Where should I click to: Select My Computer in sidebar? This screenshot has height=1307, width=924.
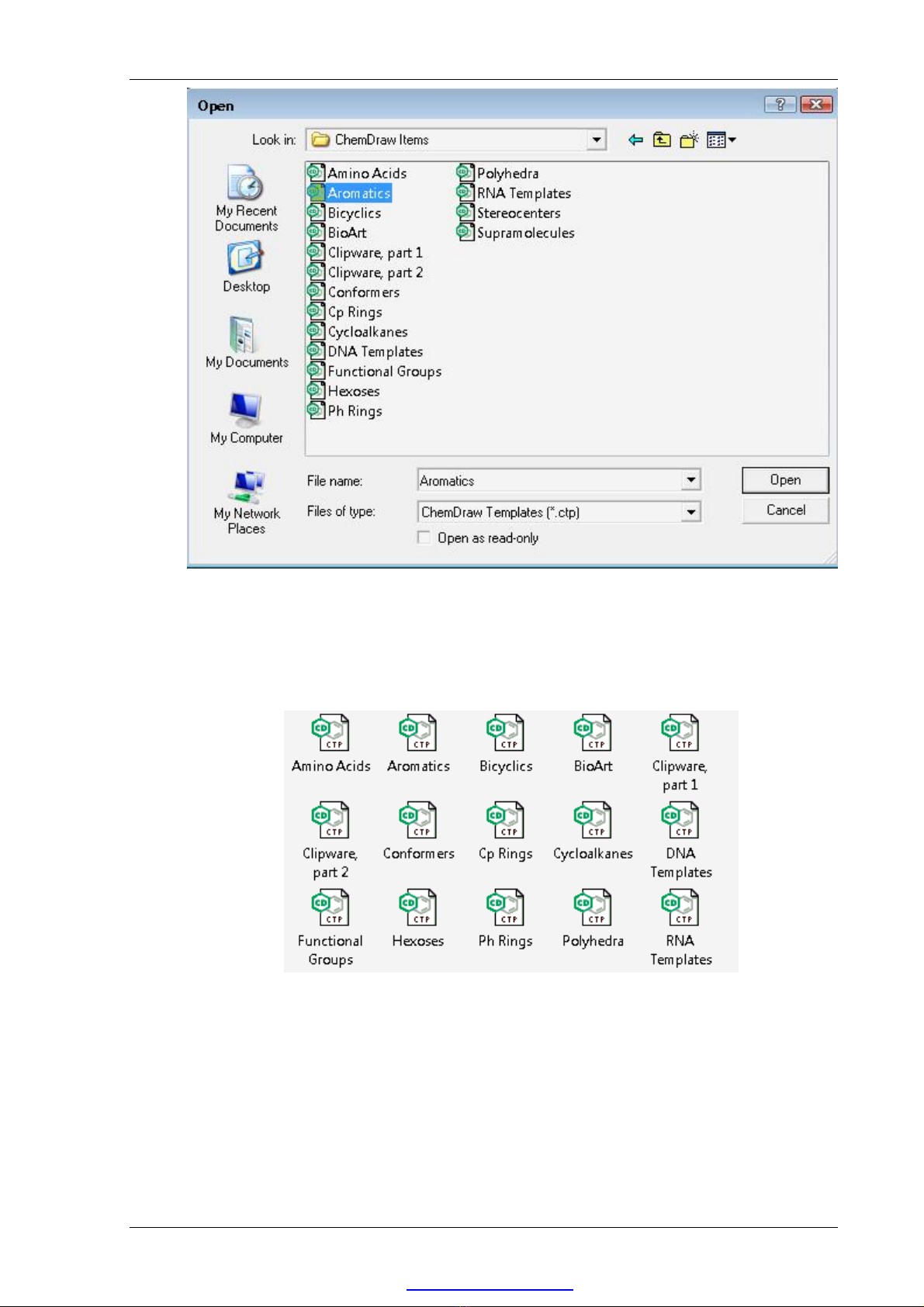point(246,418)
